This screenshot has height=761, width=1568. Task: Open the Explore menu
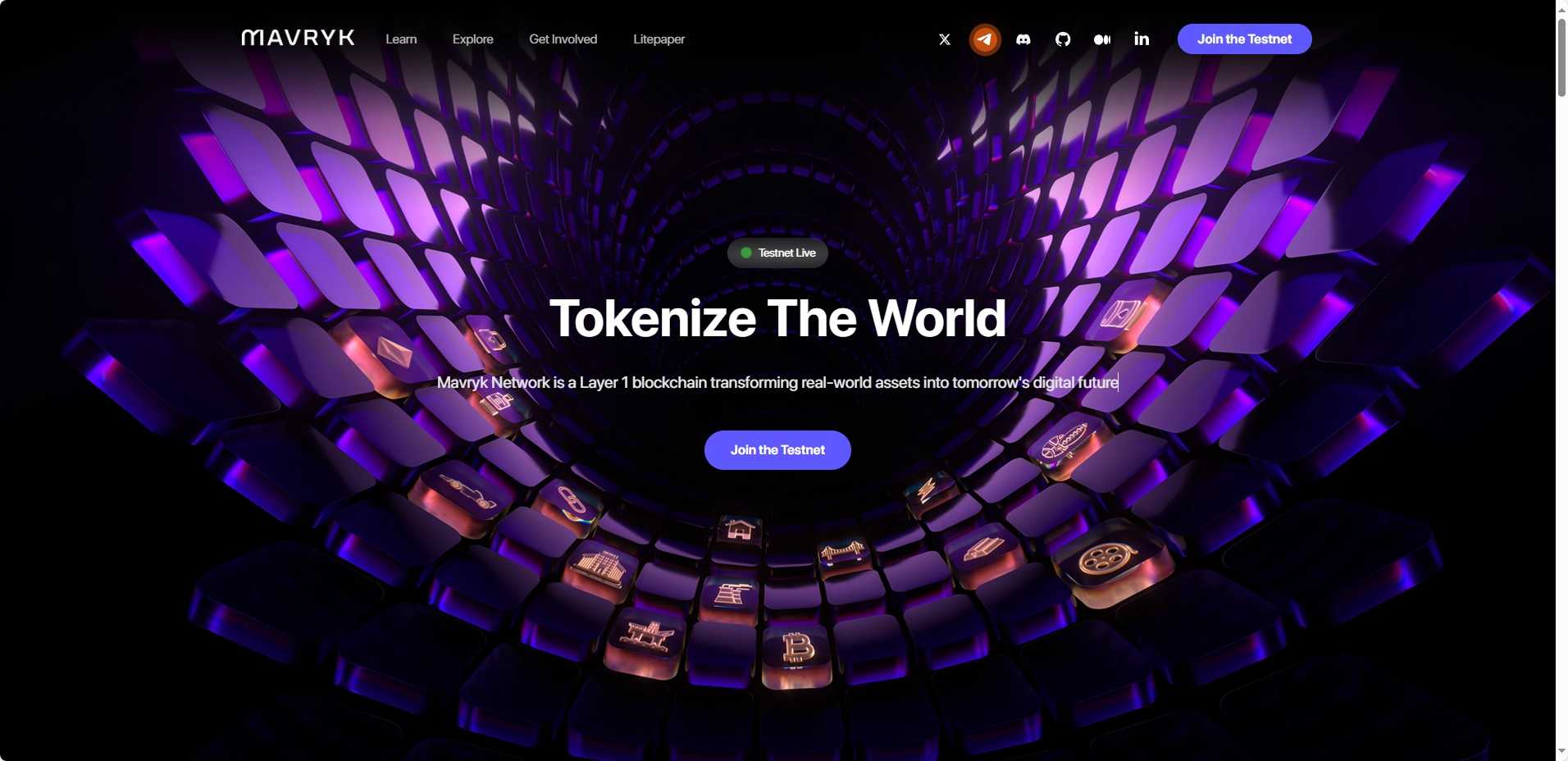coord(473,39)
